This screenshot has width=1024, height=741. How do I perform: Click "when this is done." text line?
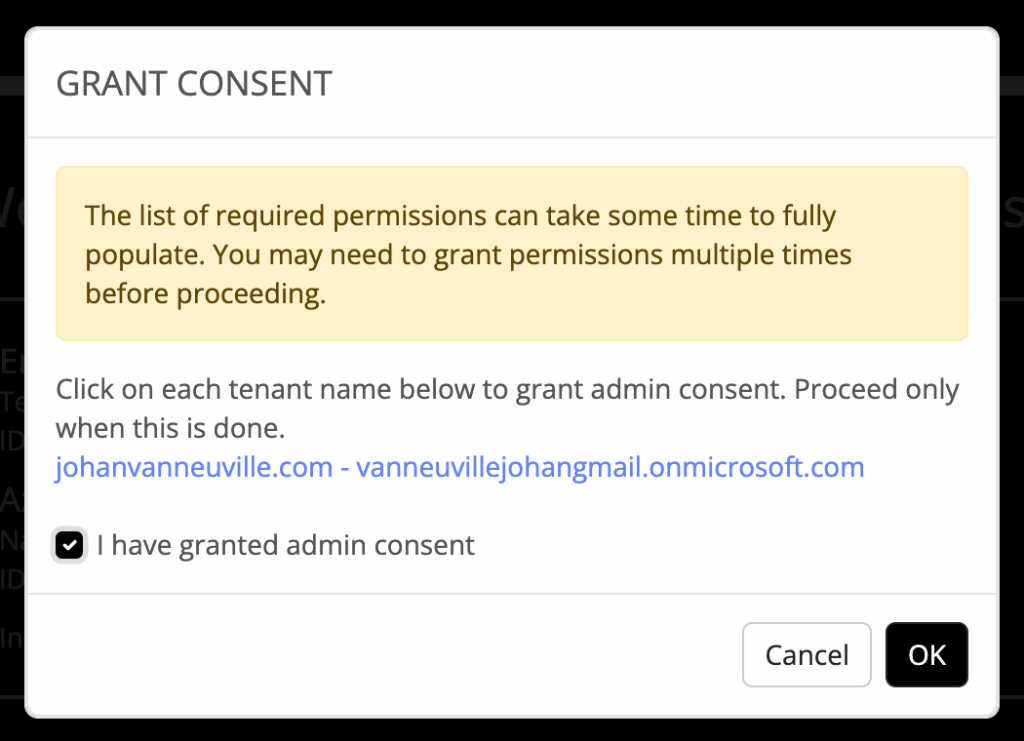(x=170, y=429)
